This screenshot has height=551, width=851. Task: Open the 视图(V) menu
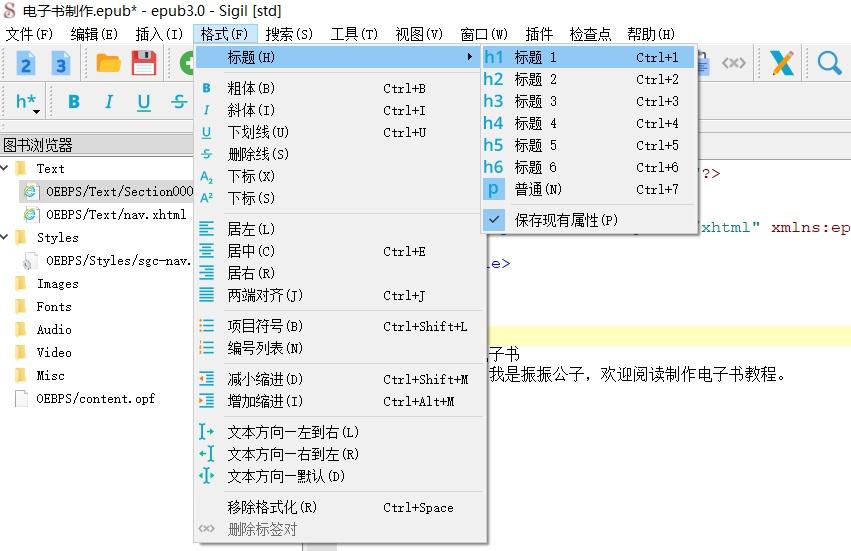(419, 34)
